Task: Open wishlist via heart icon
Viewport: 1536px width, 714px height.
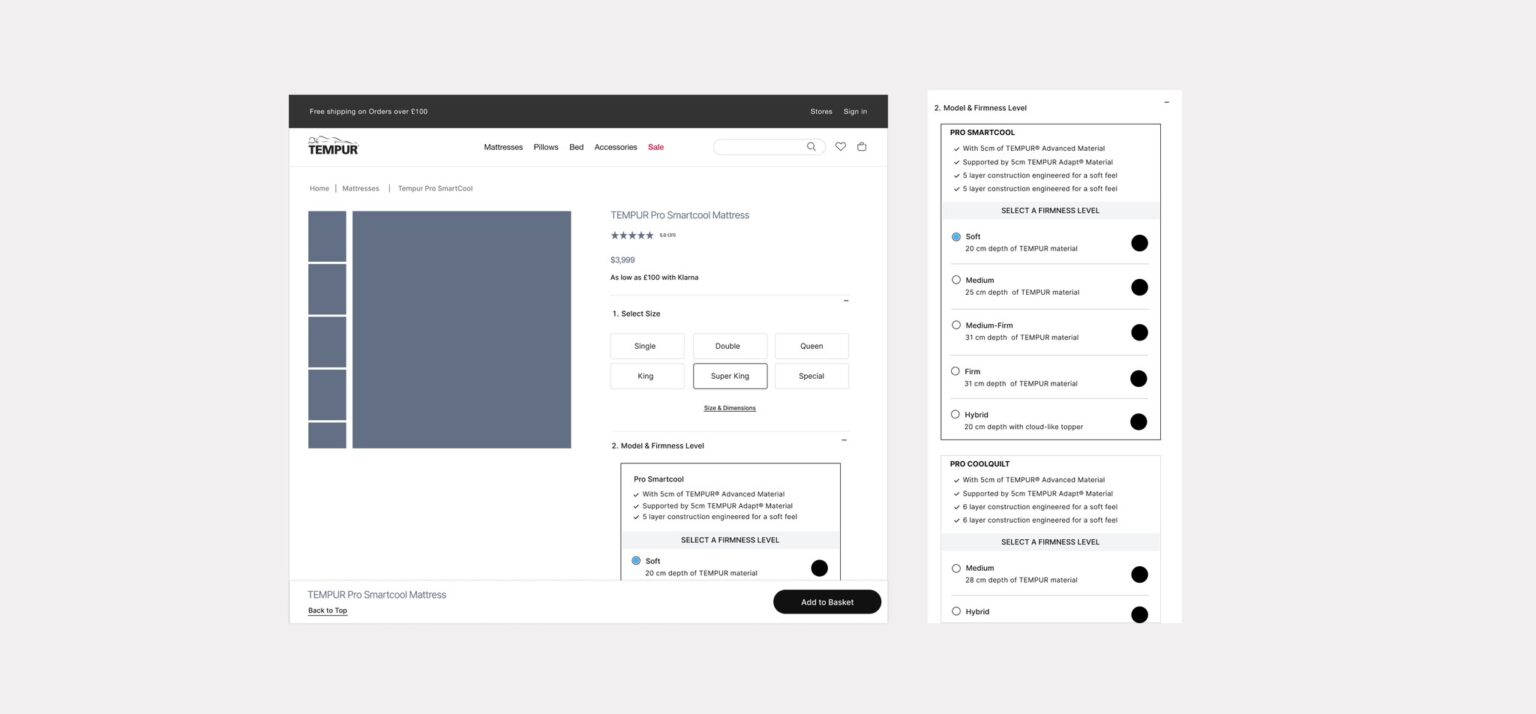Action: 840,147
